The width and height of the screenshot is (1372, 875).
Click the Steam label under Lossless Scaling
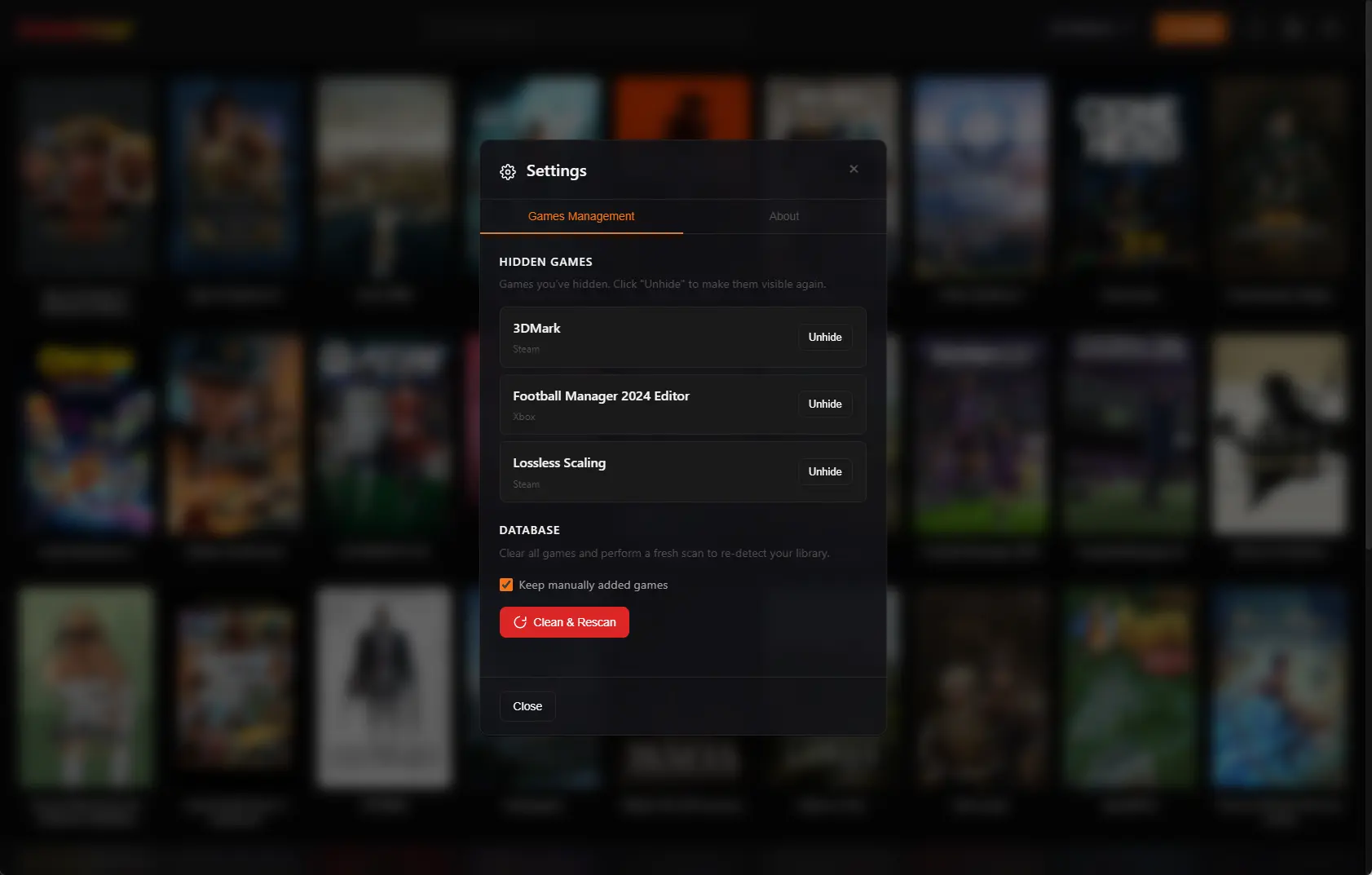click(526, 484)
